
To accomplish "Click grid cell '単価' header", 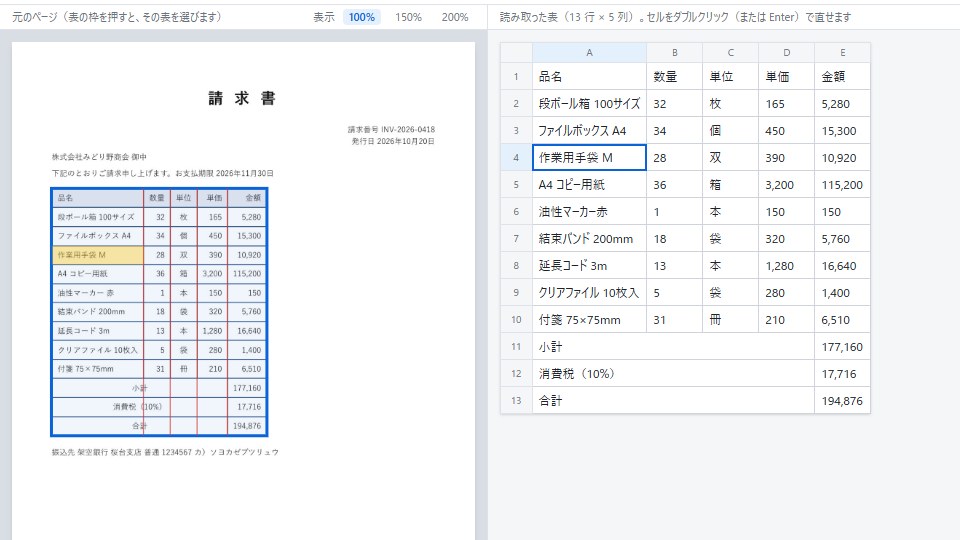I will coord(786,77).
